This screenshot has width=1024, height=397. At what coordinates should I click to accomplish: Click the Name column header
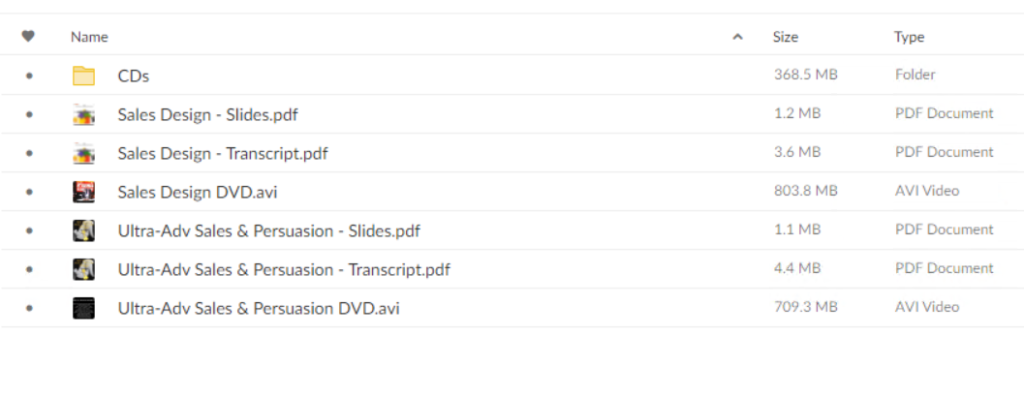(89, 37)
